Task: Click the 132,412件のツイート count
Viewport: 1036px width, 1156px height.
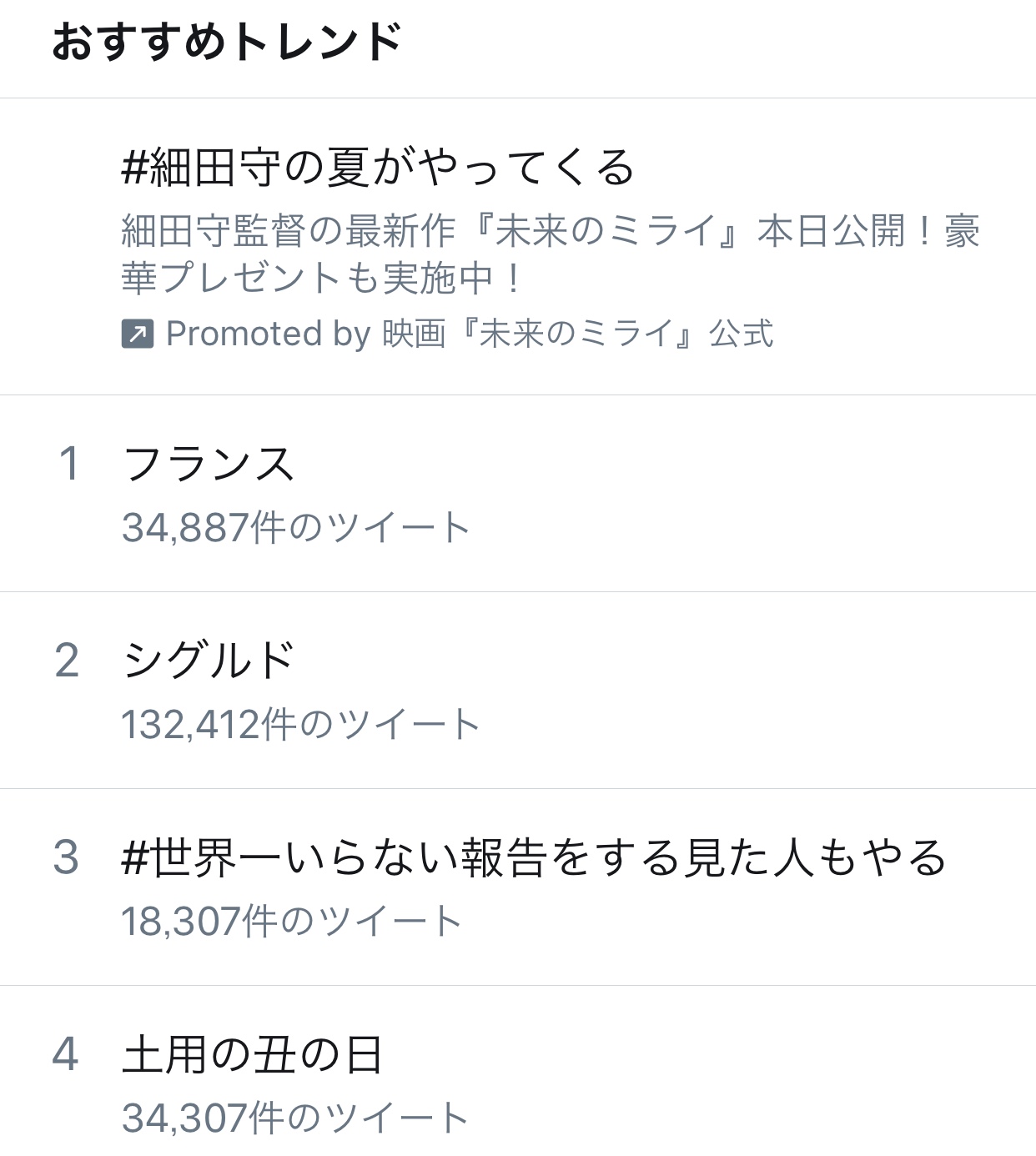Action: tap(301, 725)
